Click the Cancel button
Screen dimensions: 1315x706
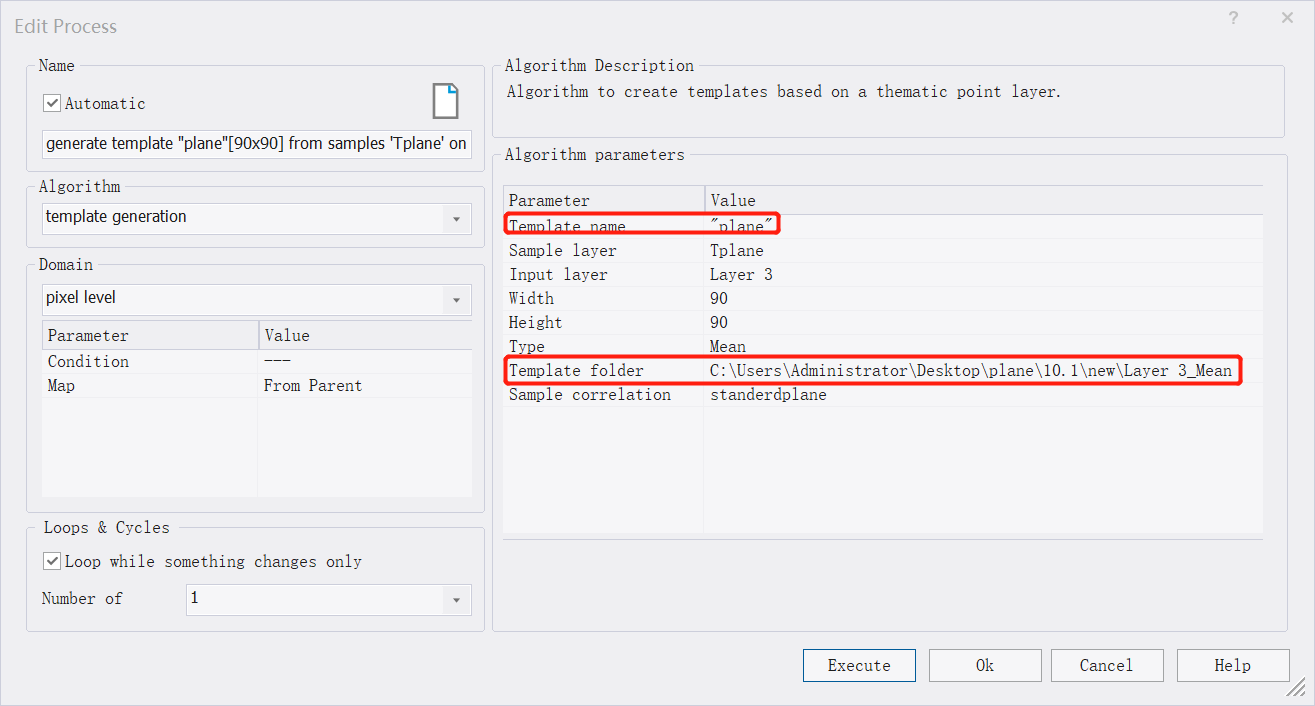pos(1105,665)
